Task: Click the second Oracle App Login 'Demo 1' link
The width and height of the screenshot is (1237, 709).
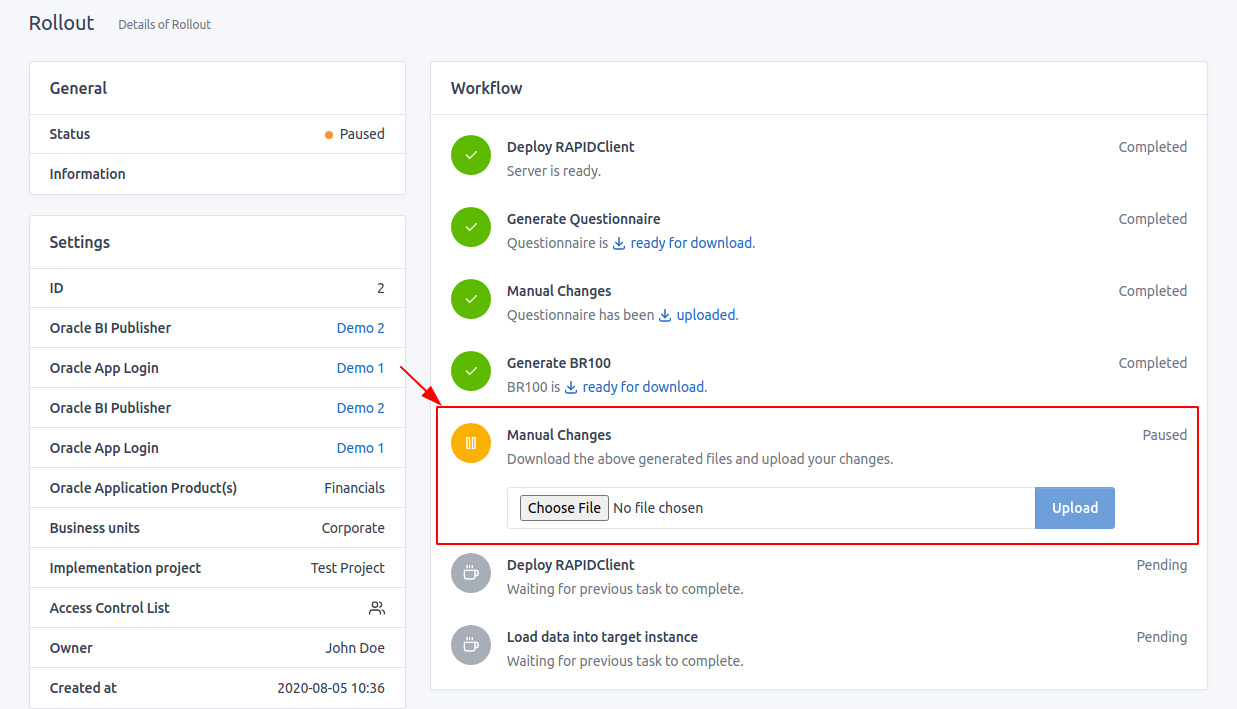Action: tap(361, 448)
